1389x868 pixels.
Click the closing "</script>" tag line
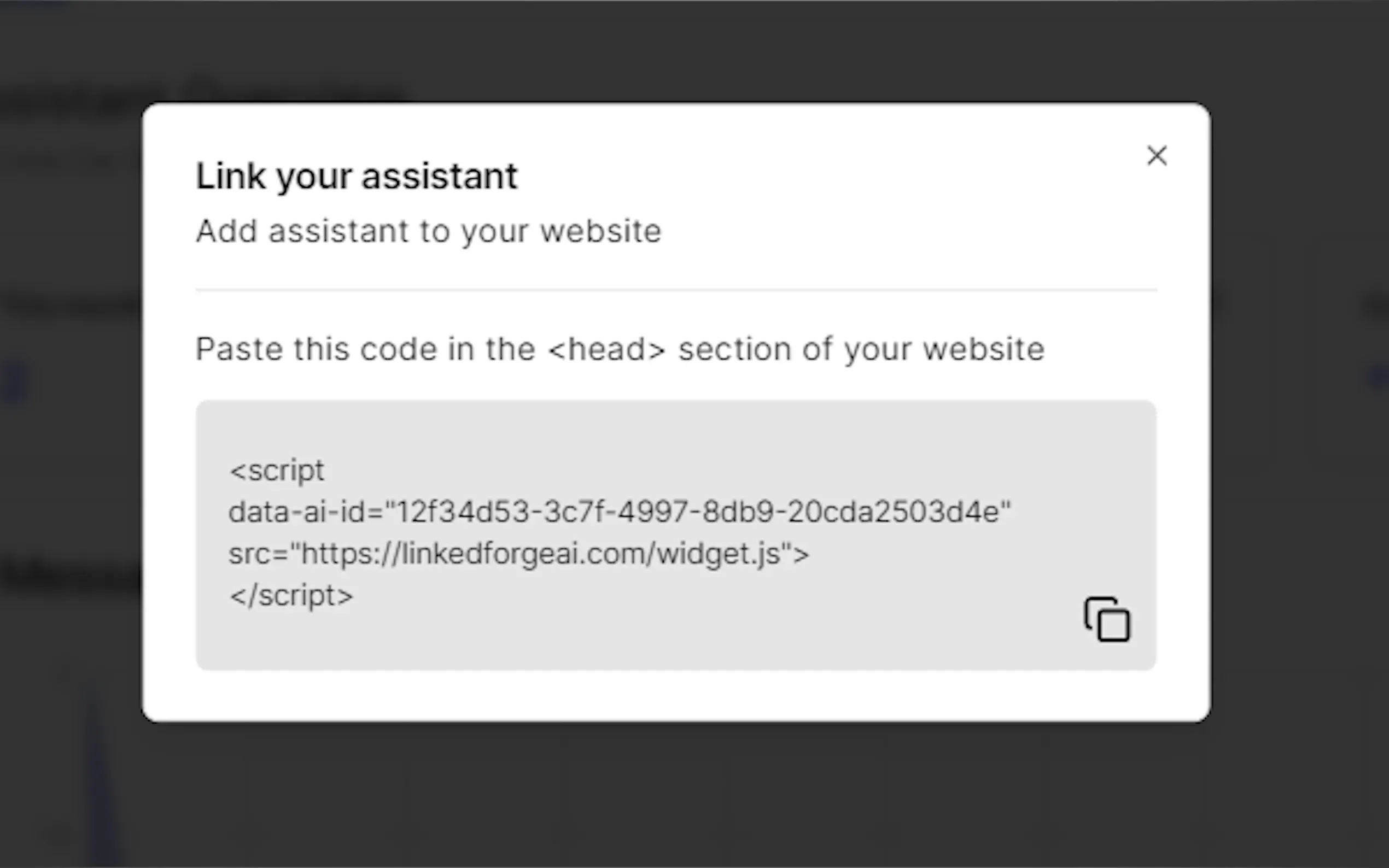(x=291, y=595)
